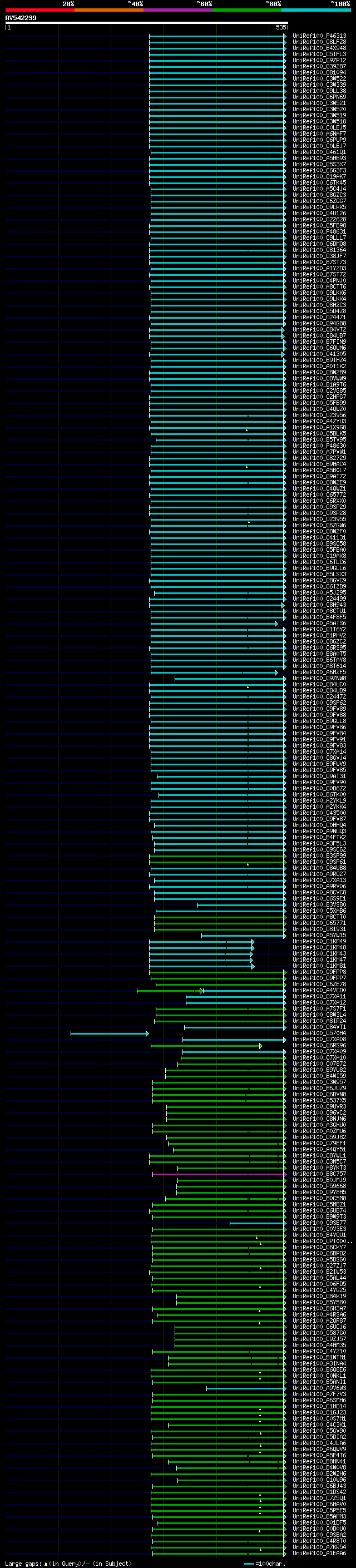The image size is (356, 1568).
Task: Click the short cyan alignment bar of Q570H4
Action: pyautogui.click(x=110, y=1033)
